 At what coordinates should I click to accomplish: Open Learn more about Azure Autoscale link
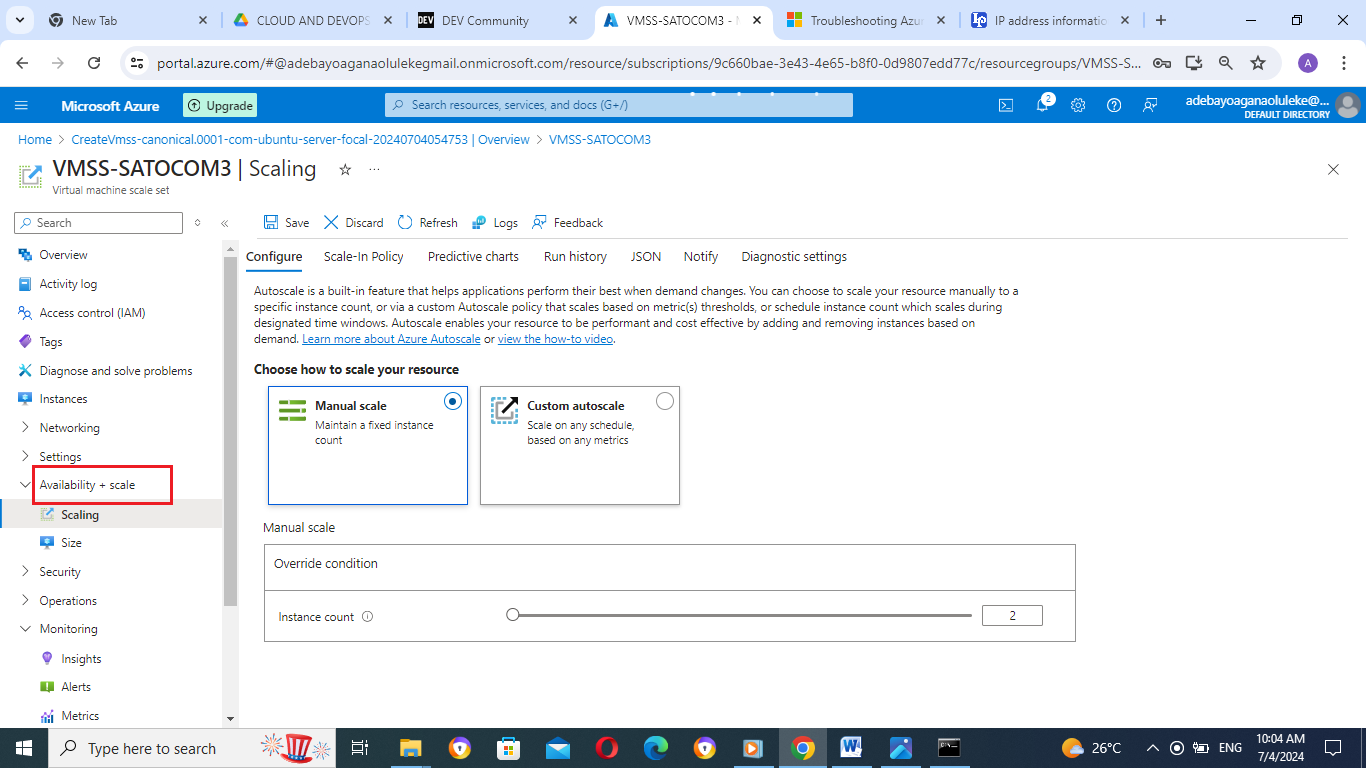coord(391,339)
